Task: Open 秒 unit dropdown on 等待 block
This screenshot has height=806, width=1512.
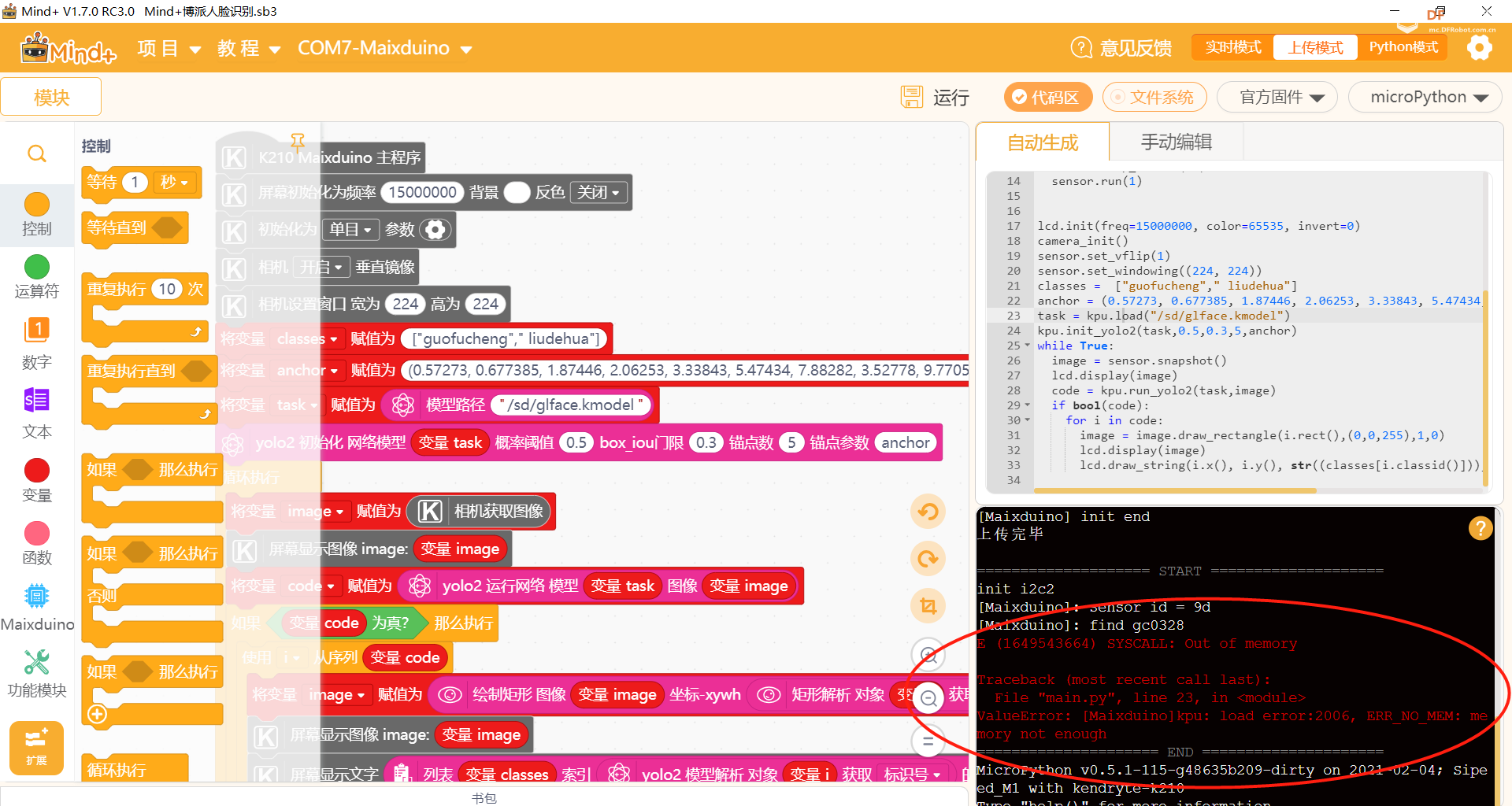Action: tap(175, 183)
